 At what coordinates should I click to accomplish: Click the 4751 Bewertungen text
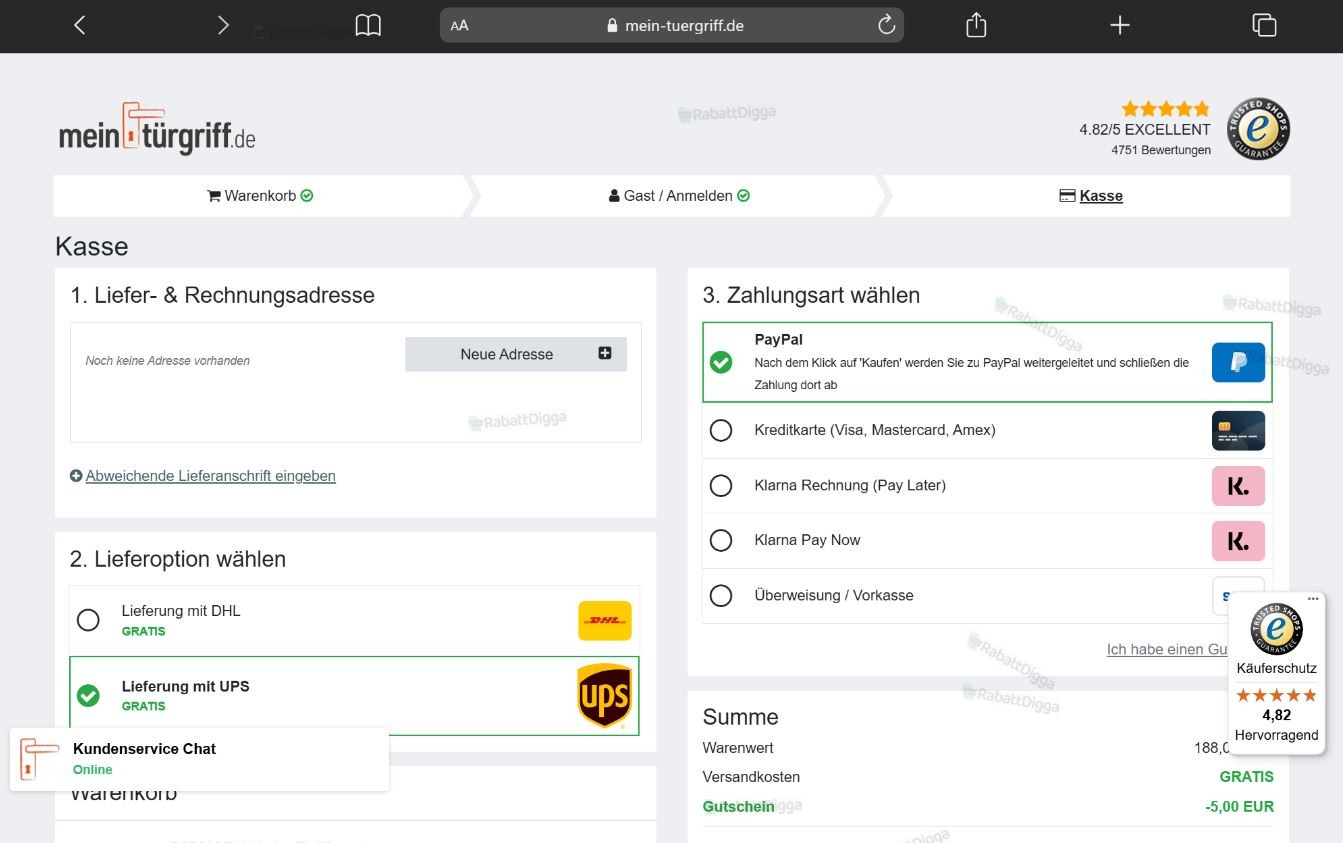1161,150
